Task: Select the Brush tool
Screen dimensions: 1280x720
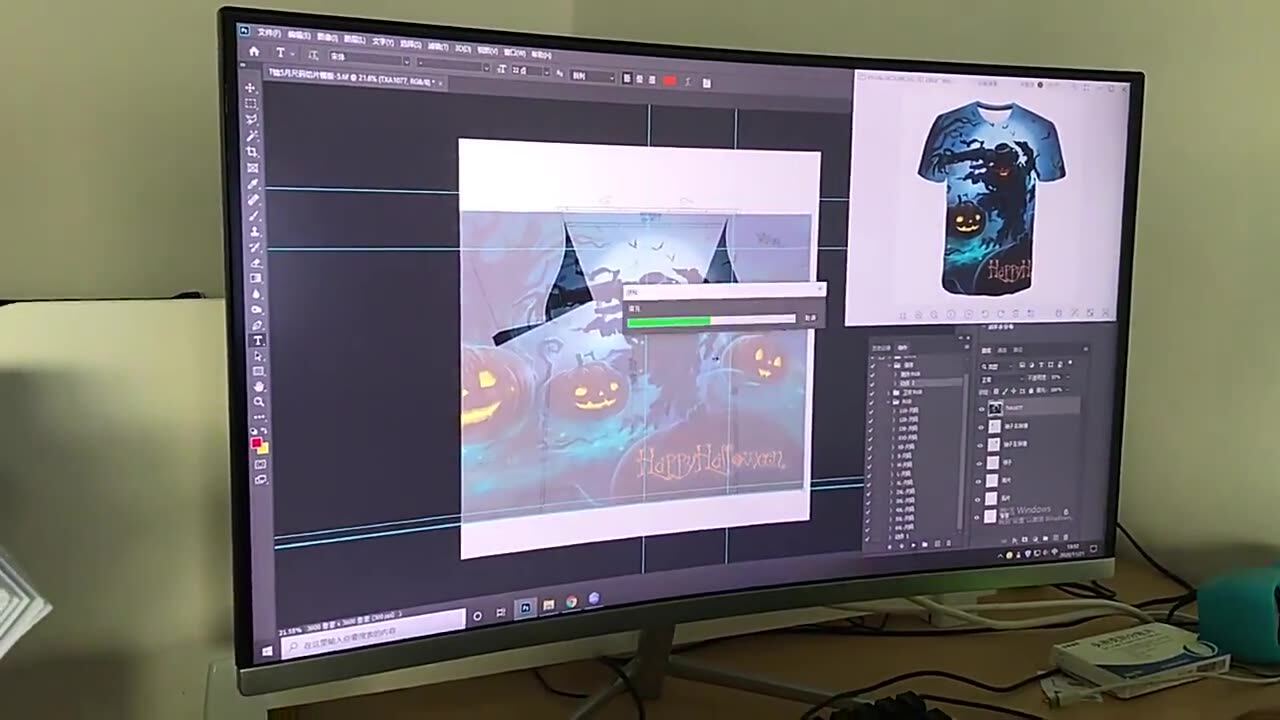Action: pyautogui.click(x=254, y=215)
